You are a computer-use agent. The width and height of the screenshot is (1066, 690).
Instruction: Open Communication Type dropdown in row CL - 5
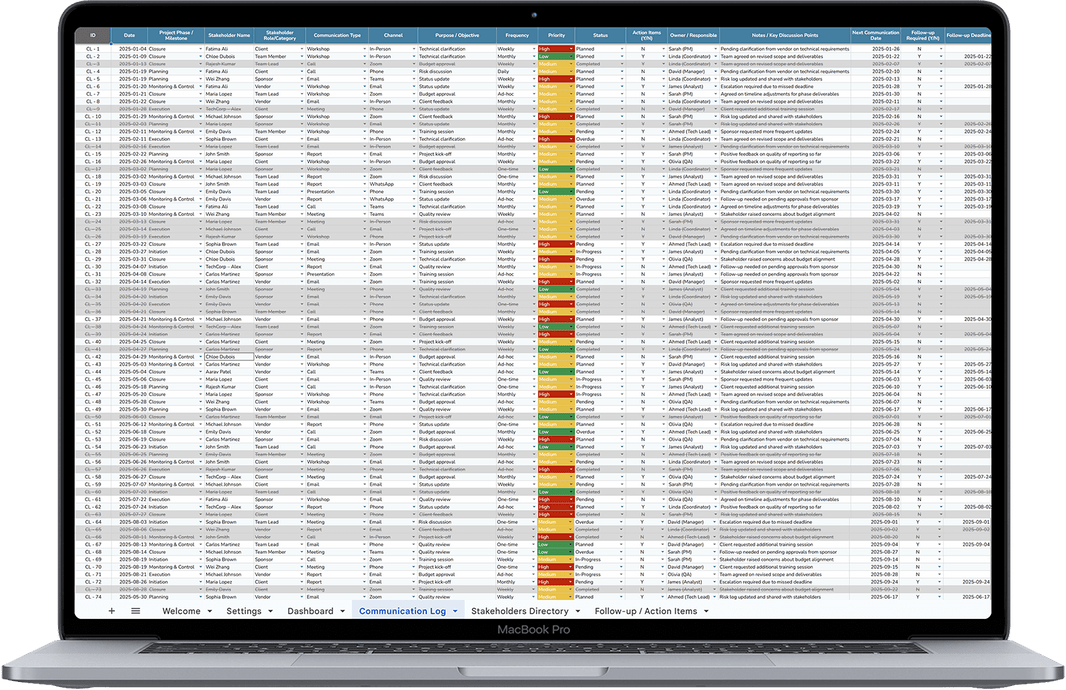(x=364, y=79)
